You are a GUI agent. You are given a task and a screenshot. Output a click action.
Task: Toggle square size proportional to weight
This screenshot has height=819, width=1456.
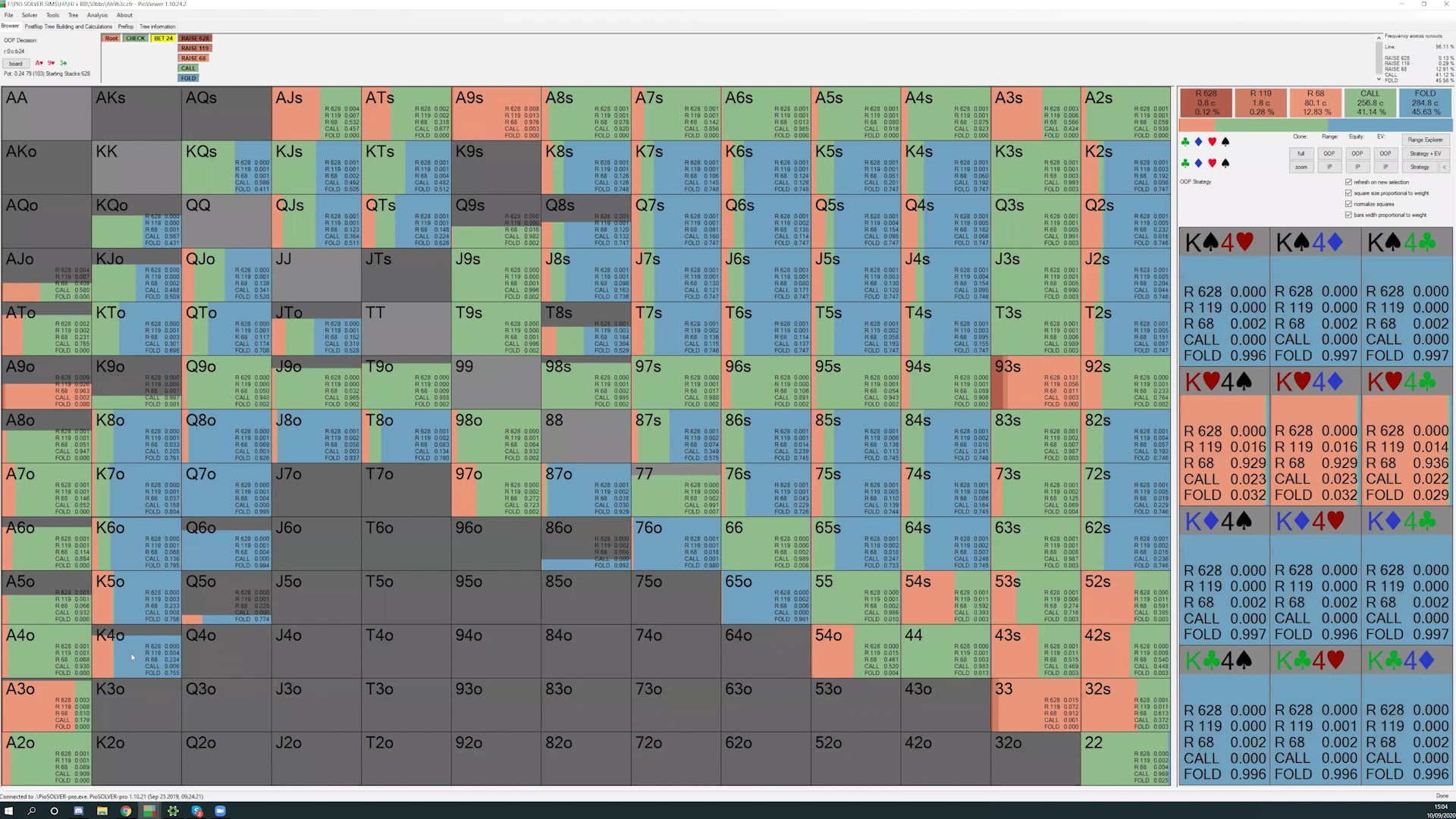pos(1348,193)
